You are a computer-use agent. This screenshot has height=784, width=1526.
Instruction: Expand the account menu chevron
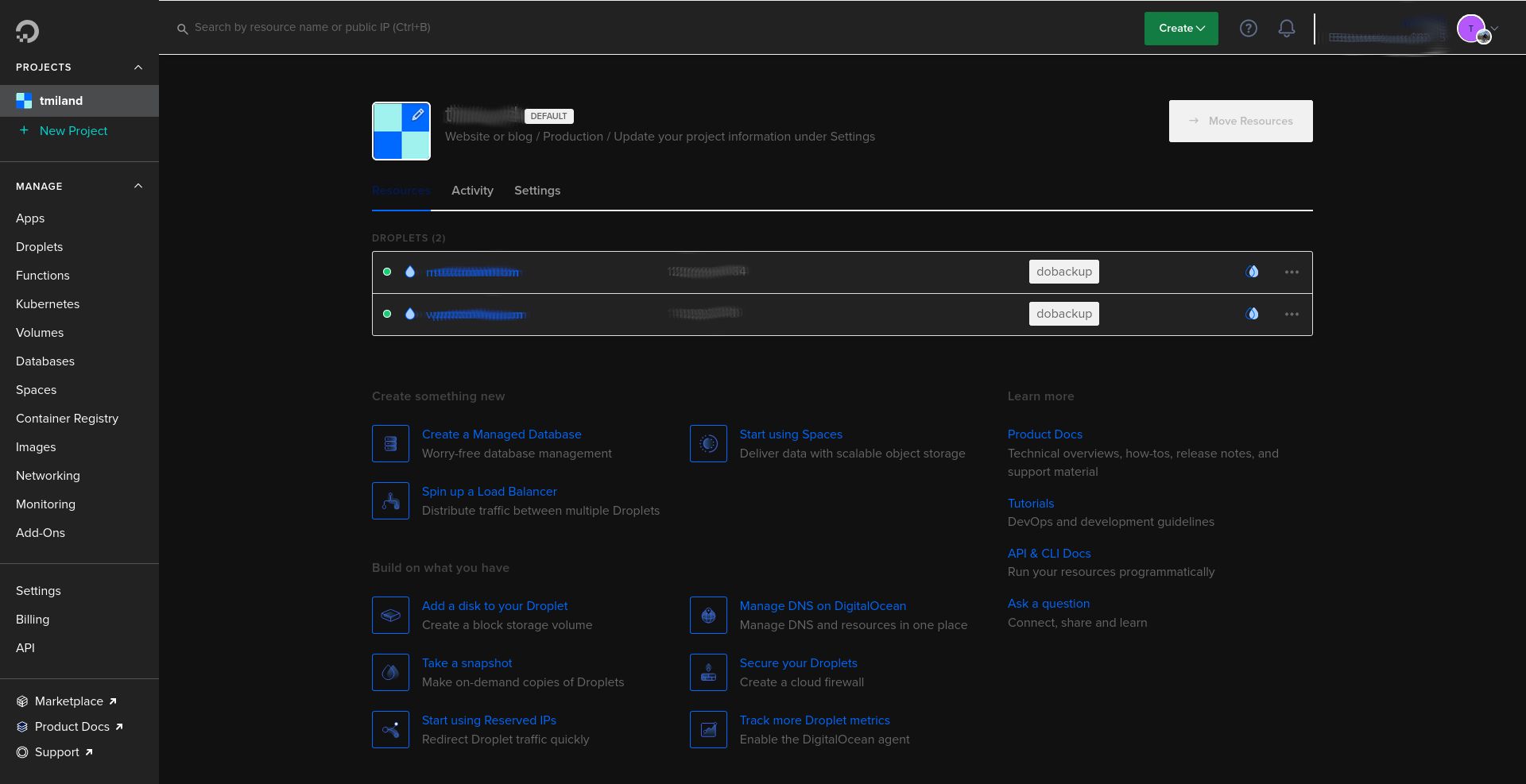pyautogui.click(x=1495, y=29)
